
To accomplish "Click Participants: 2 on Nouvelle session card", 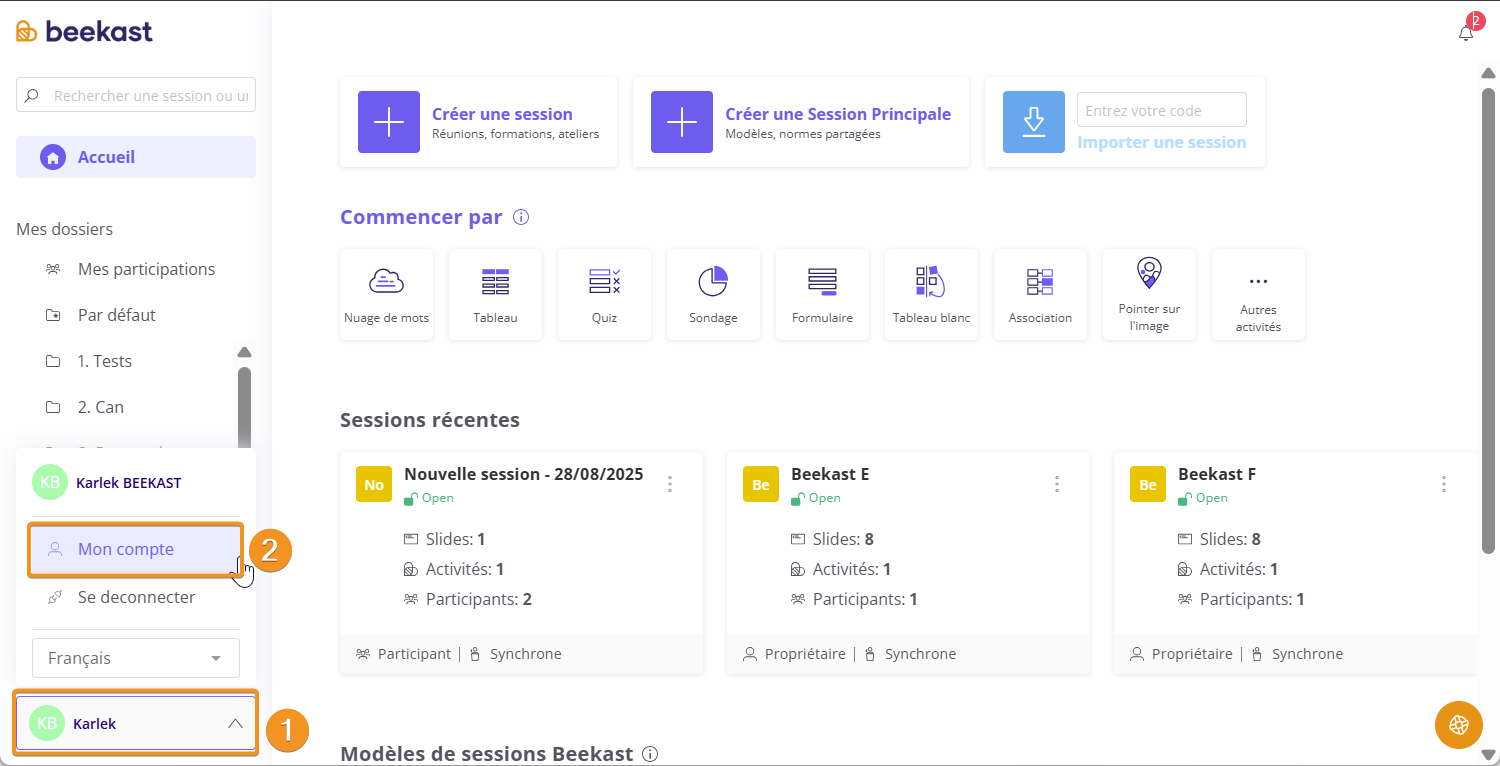I will (479, 599).
